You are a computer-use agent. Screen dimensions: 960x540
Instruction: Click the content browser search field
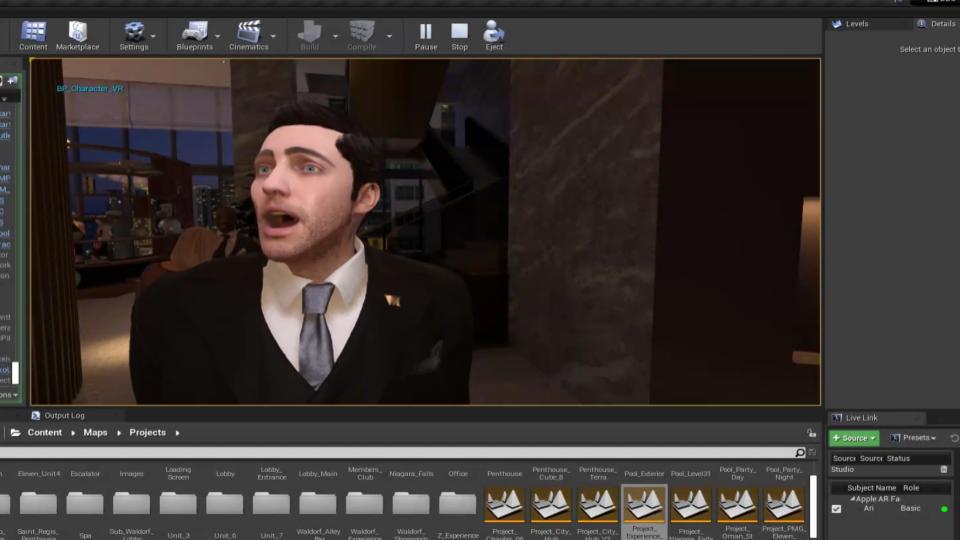400,453
